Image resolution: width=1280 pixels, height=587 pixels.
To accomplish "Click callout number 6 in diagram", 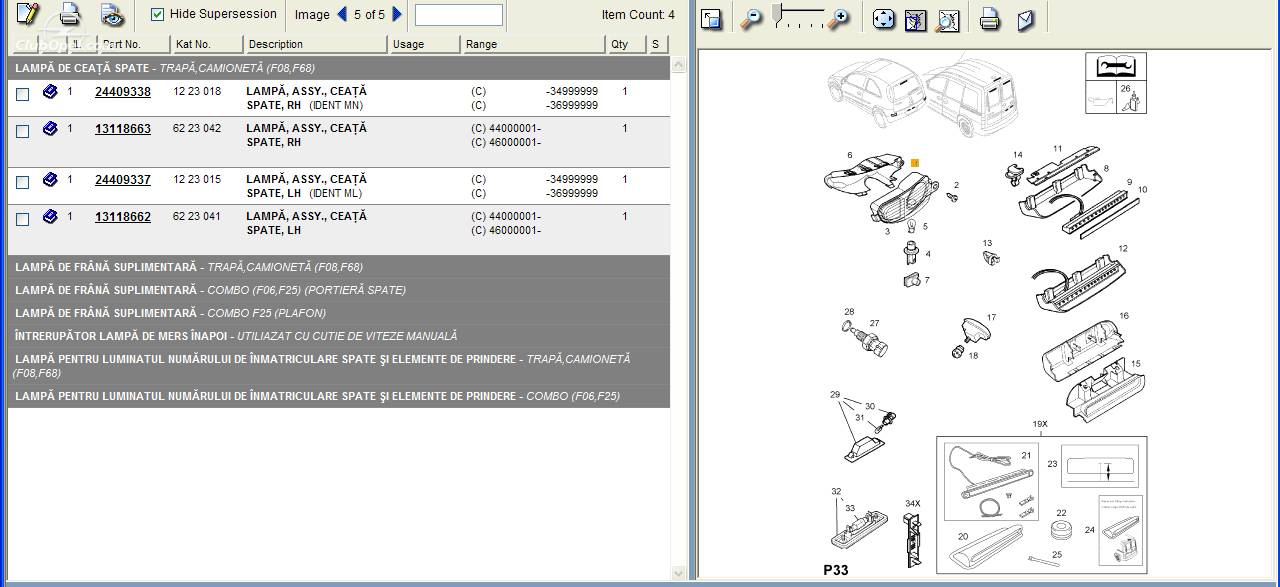I will 850,155.
